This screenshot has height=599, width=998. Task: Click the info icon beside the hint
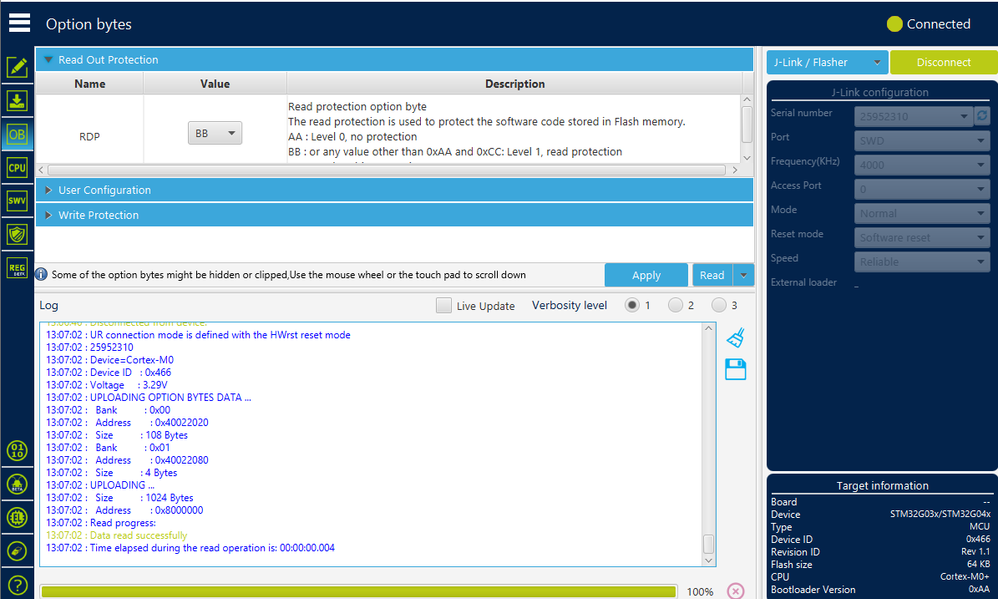pyautogui.click(x=41, y=274)
